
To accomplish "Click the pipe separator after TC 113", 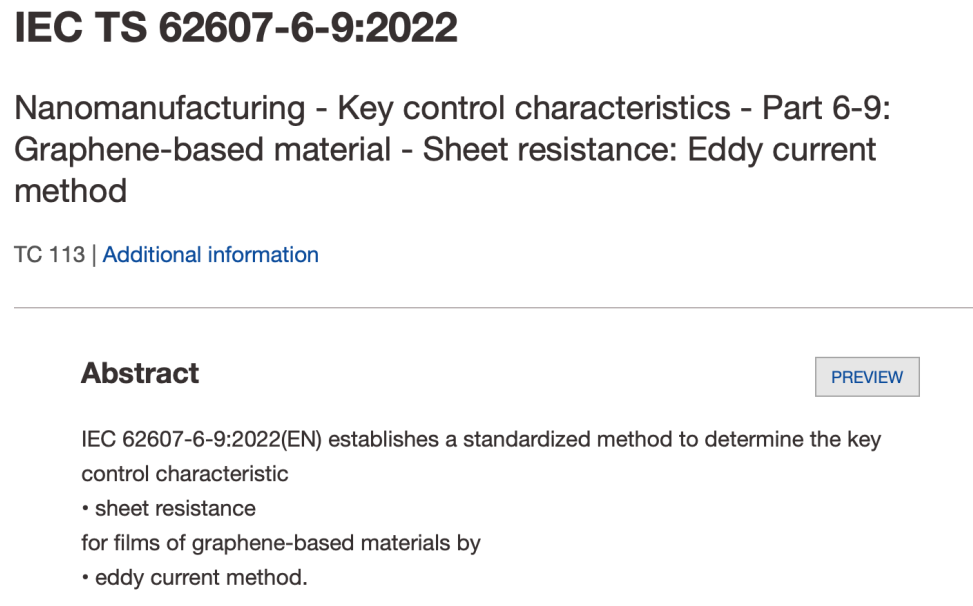I will pos(94,255).
